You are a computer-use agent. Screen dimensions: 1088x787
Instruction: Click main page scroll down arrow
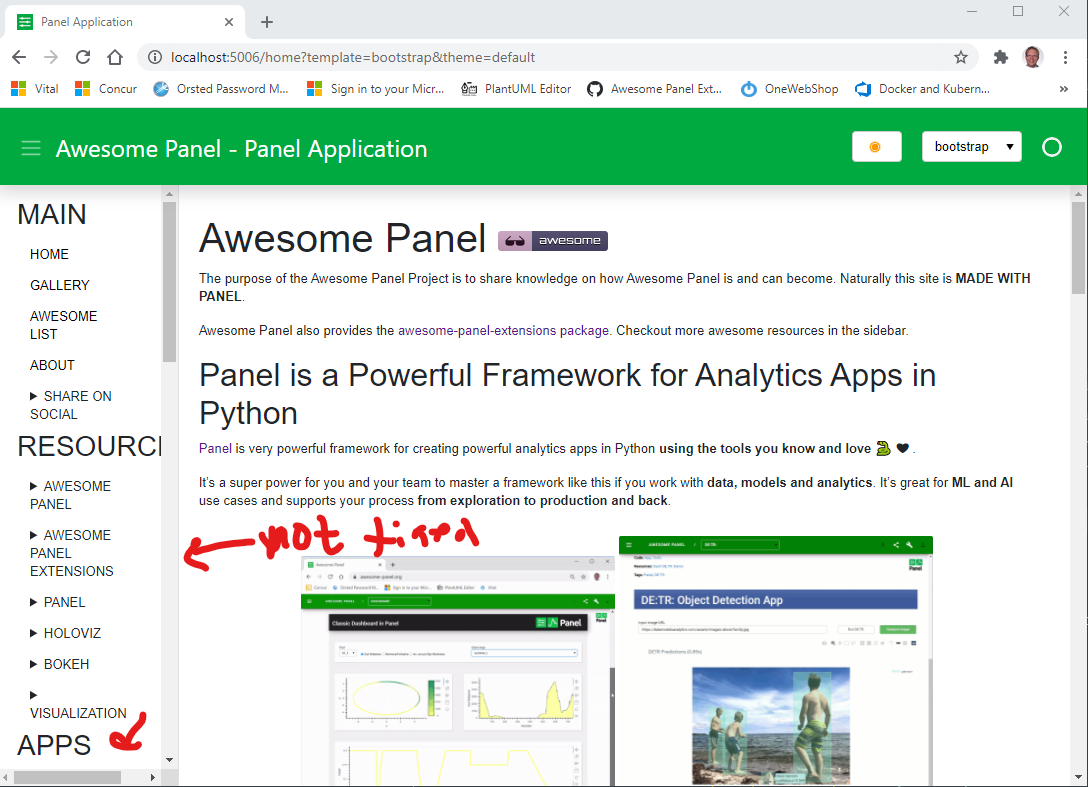(x=1078, y=777)
